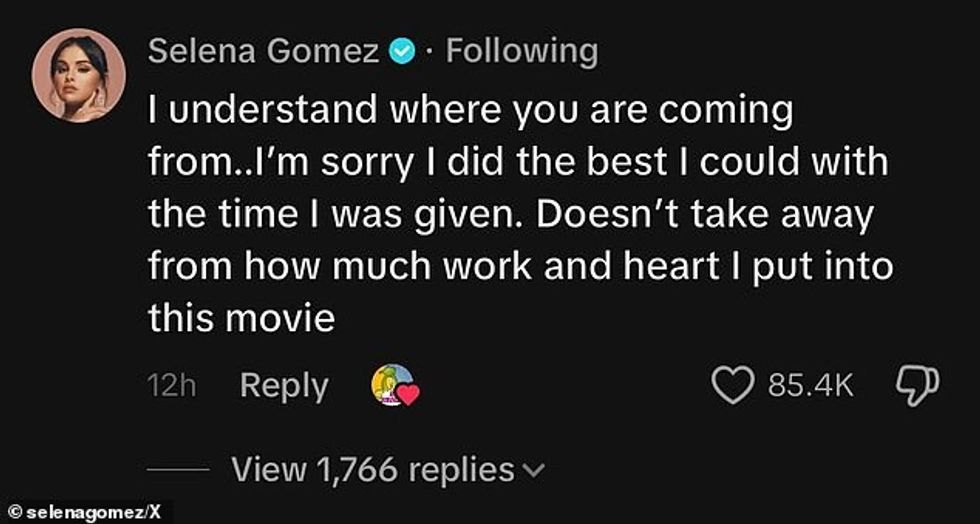This screenshot has height=524, width=980.
Task: Open the Selena Gomez username link
Action: pyautogui.click(x=263, y=52)
